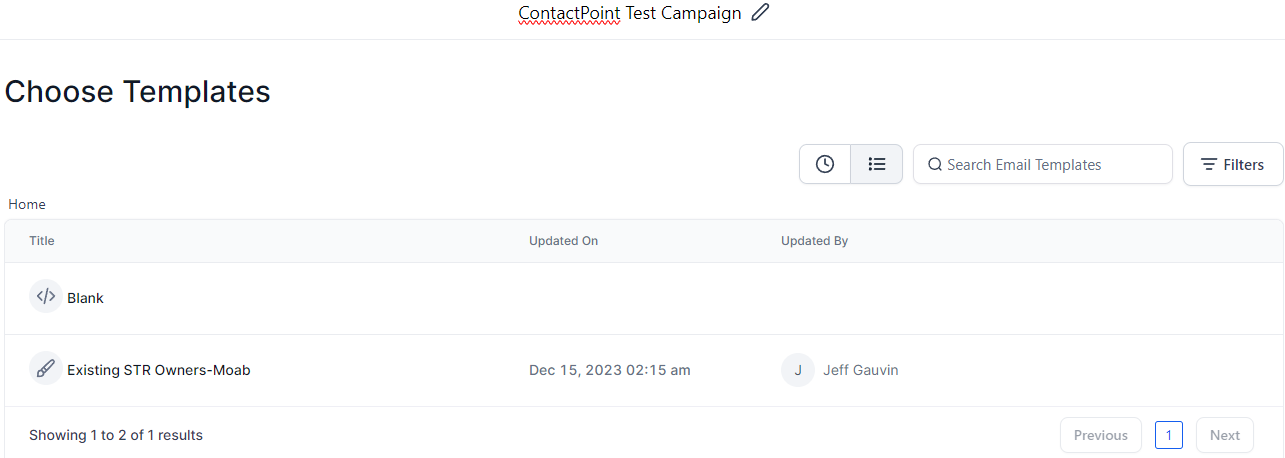Image resolution: width=1285 pixels, height=458 pixels.
Task: Click the J avatar for Jeff Gauvin
Action: 798,370
